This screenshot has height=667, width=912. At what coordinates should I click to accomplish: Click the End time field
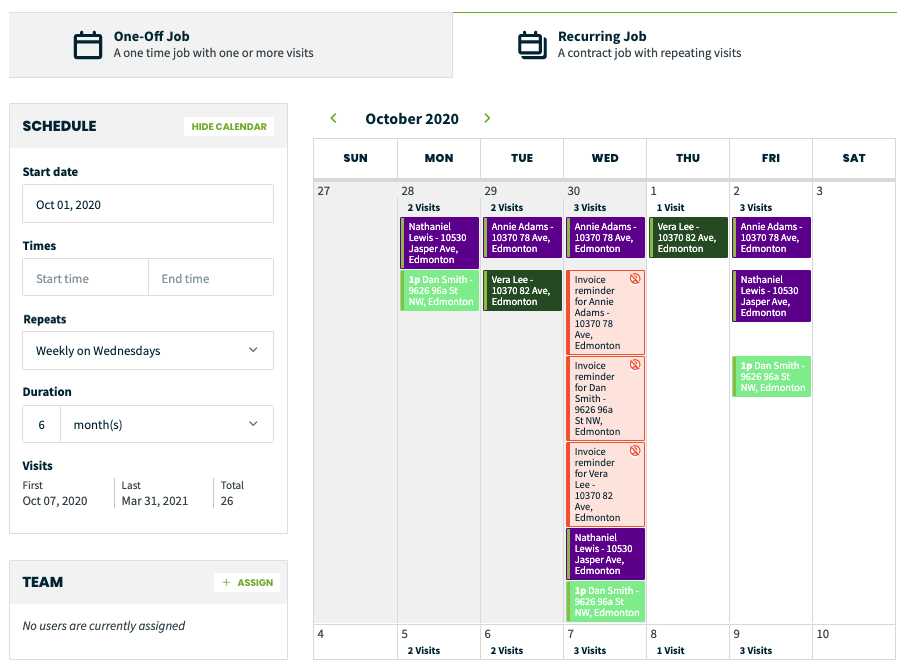pos(211,278)
